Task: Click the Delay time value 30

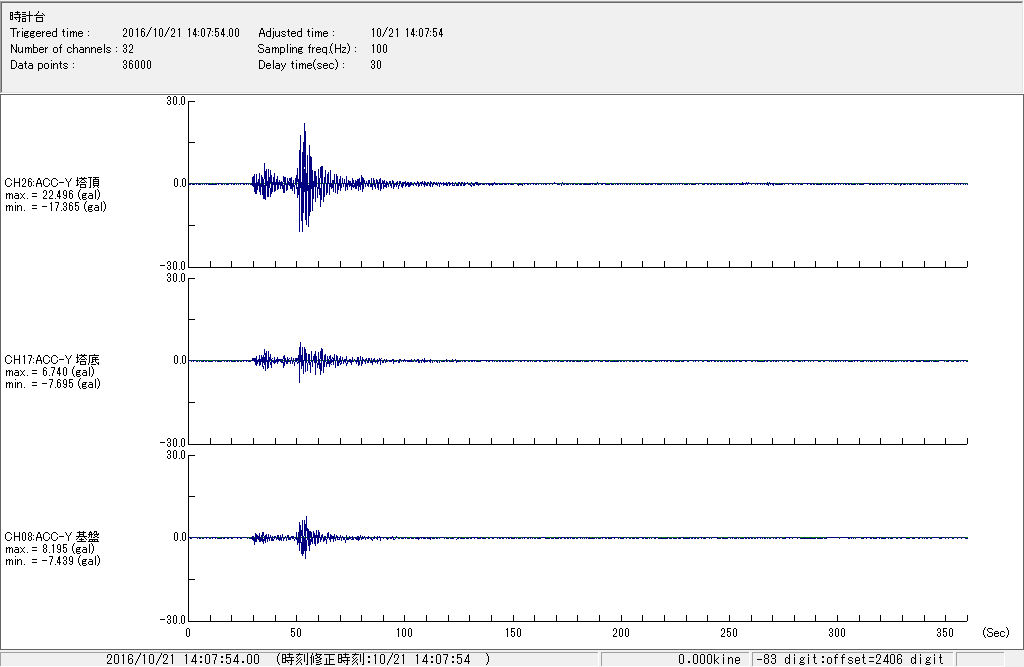Action: point(376,65)
